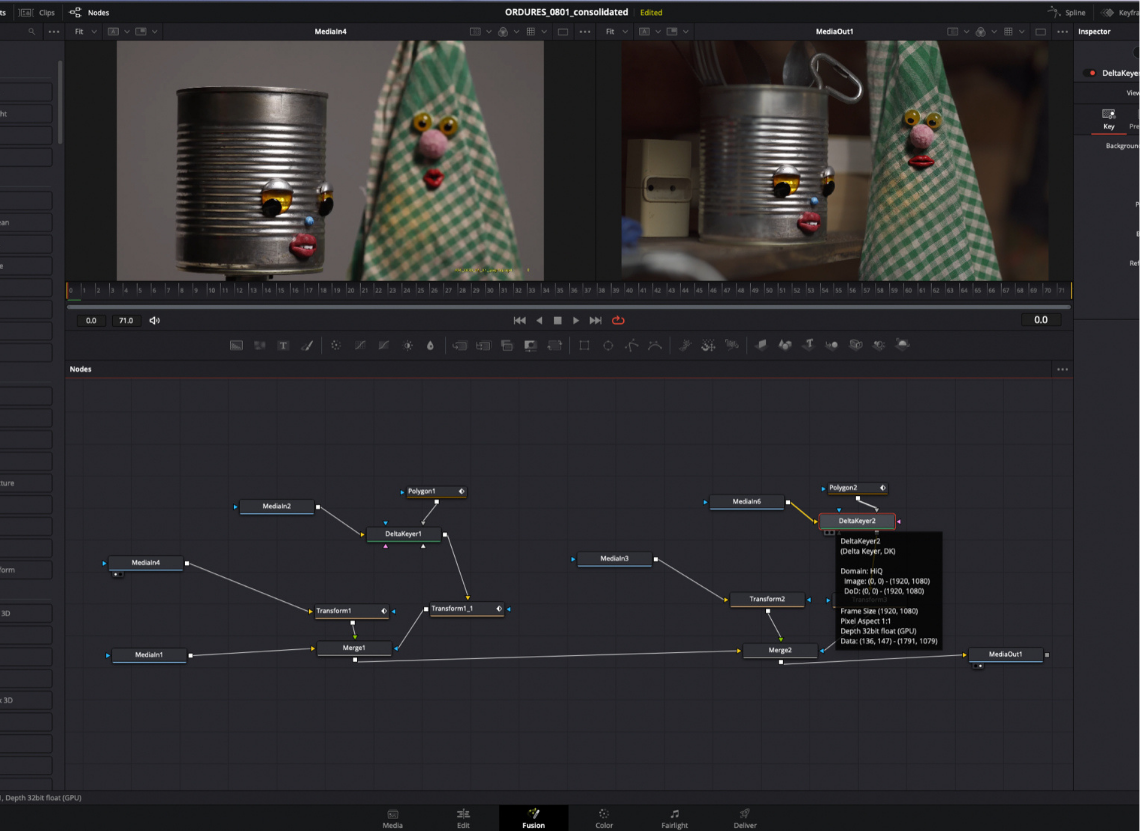Add a BSpline mask from toolbar

tap(655, 345)
